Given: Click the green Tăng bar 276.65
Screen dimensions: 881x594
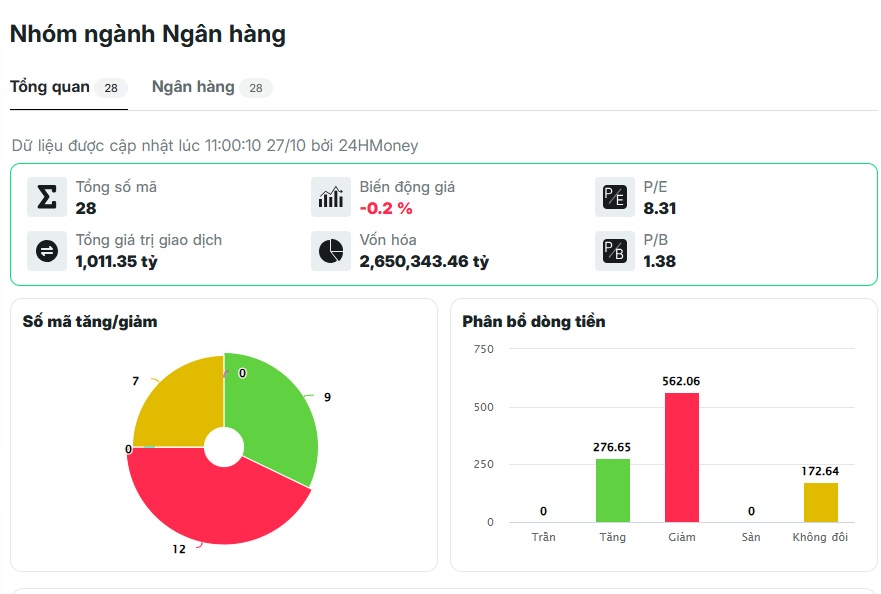Looking at the screenshot, I should click(x=612, y=491).
